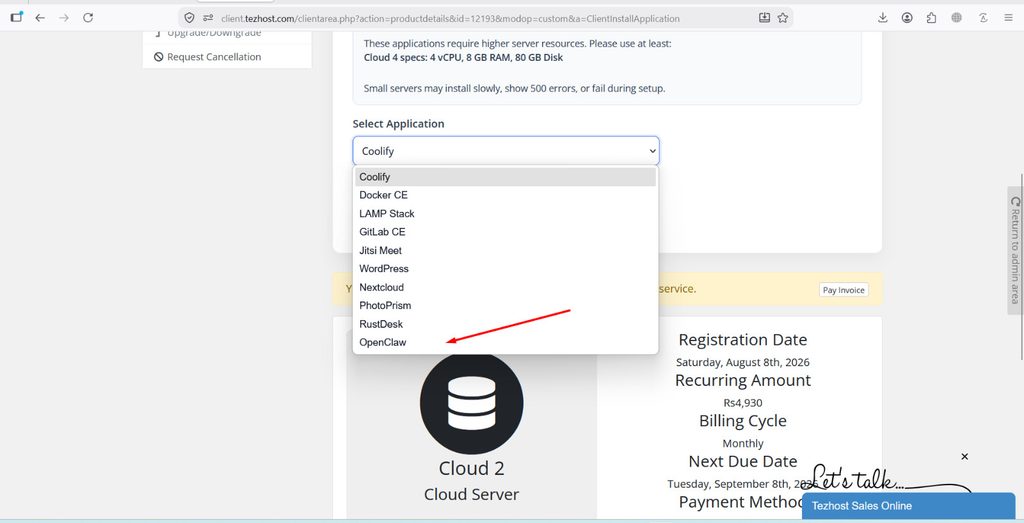Pick WordPress from the application list
Screen dimensions: 1024x523
pyautogui.click(x=505, y=268)
